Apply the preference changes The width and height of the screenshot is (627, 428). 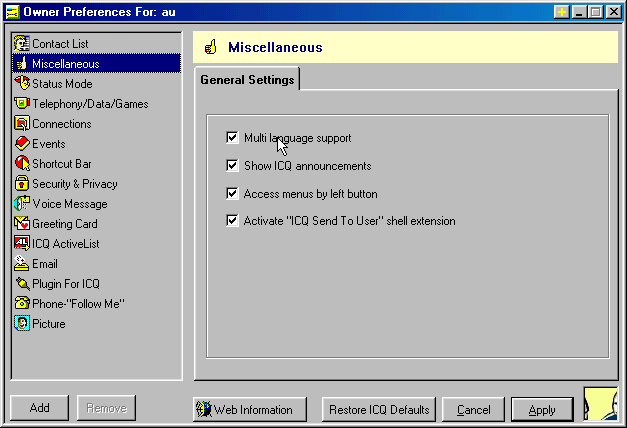point(542,409)
